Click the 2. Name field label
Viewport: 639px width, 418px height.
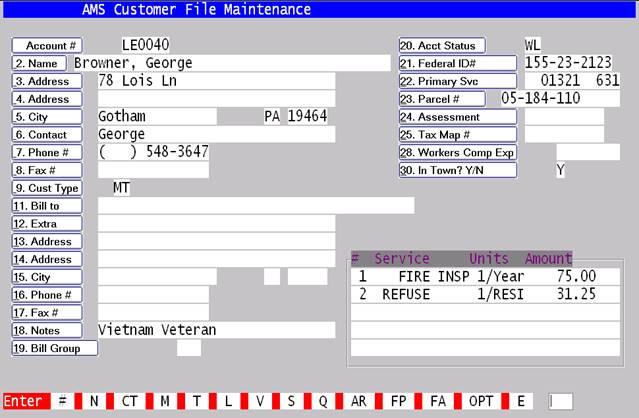pos(40,63)
